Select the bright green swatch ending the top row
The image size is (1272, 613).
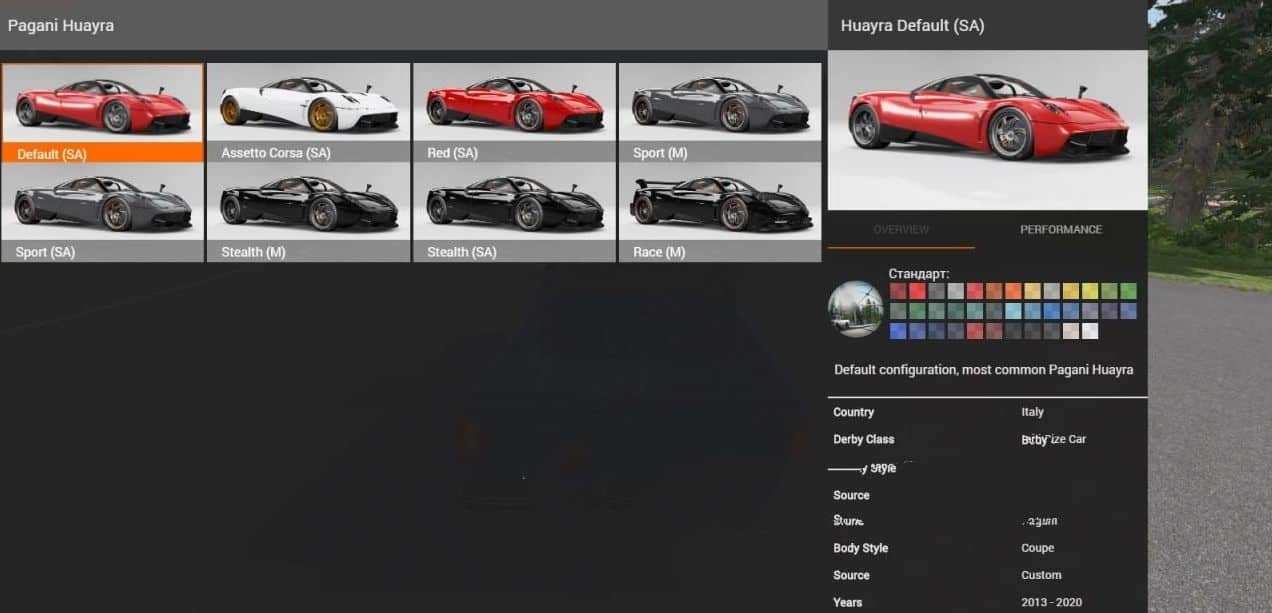[x=1128, y=291]
